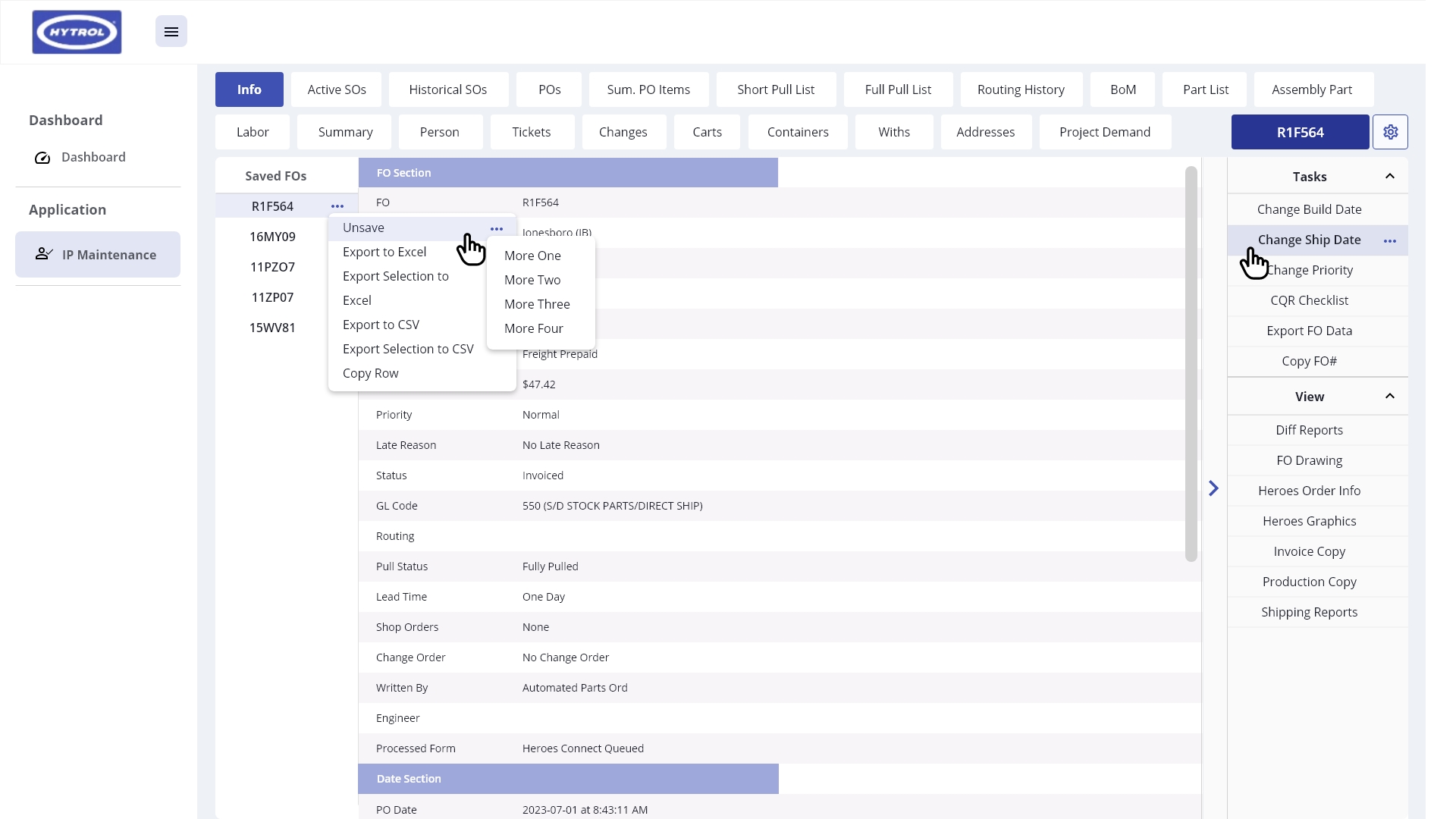The height and width of the screenshot is (819, 1456).
Task: Collapse the Tasks section chevron
Action: 1390,176
